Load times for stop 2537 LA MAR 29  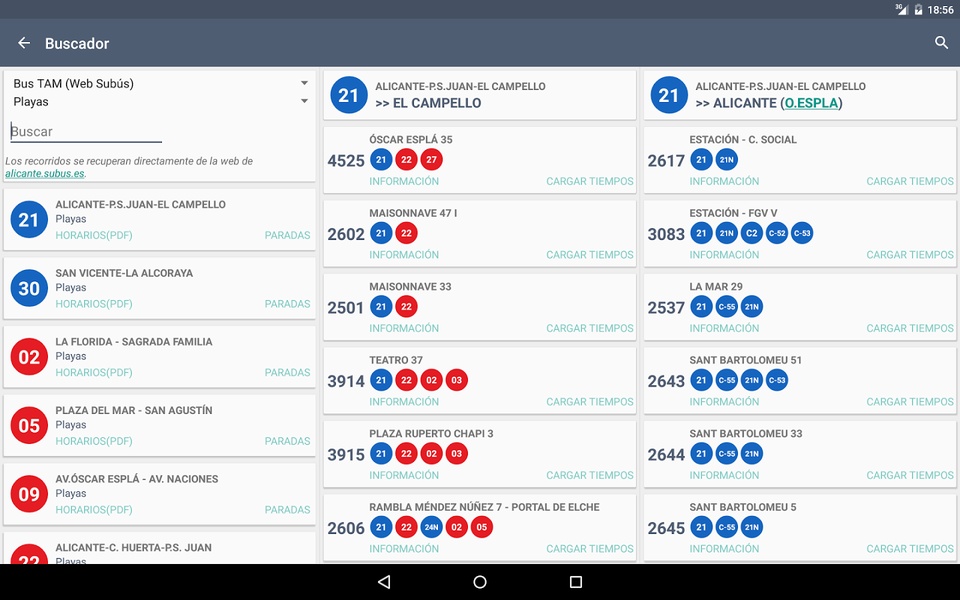coord(910,328)
